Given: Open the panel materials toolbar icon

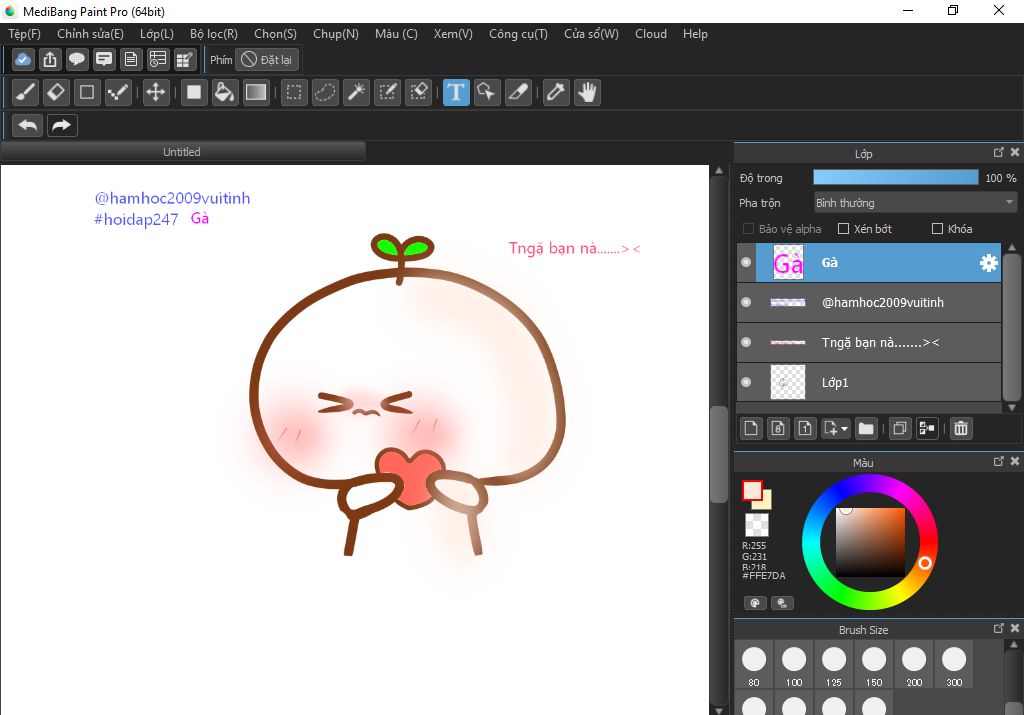Looking at the screenshot, I should coord(158,59).
